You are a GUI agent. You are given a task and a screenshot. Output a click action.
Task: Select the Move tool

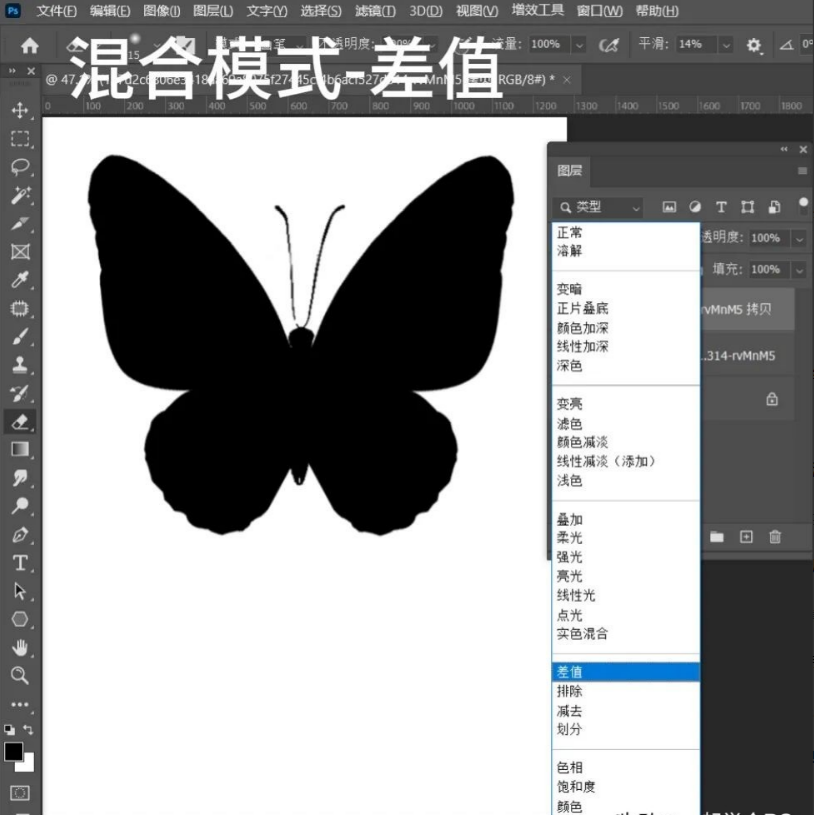(x=20, y=110)
